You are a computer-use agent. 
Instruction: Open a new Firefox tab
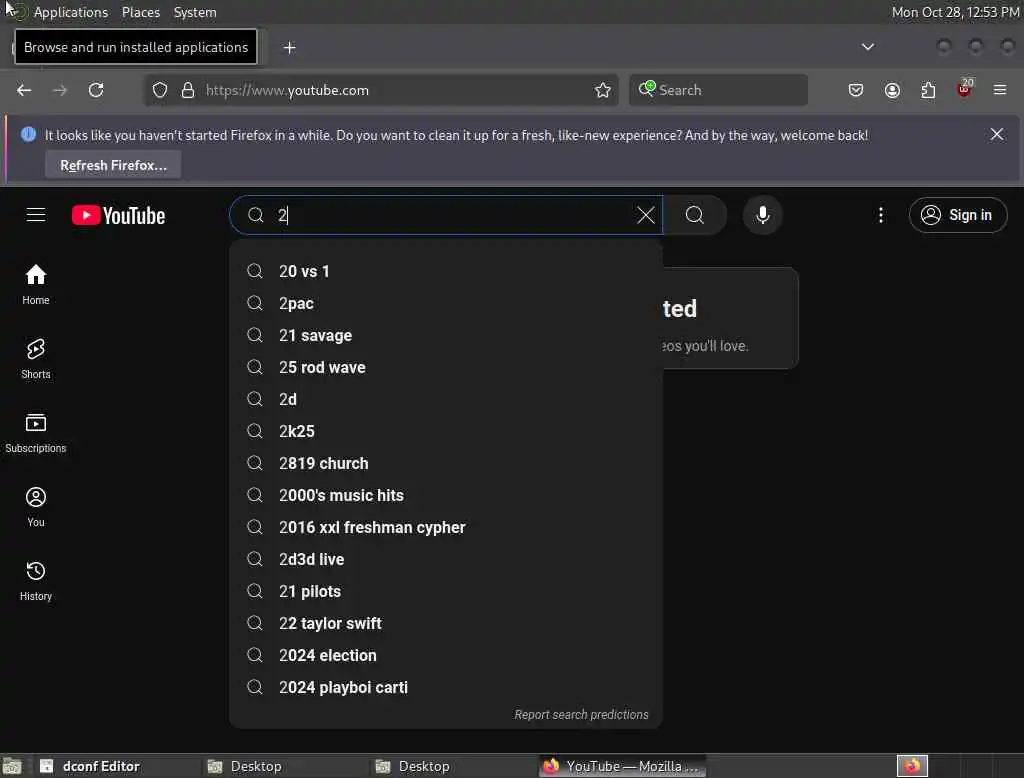tap(289, 48)
